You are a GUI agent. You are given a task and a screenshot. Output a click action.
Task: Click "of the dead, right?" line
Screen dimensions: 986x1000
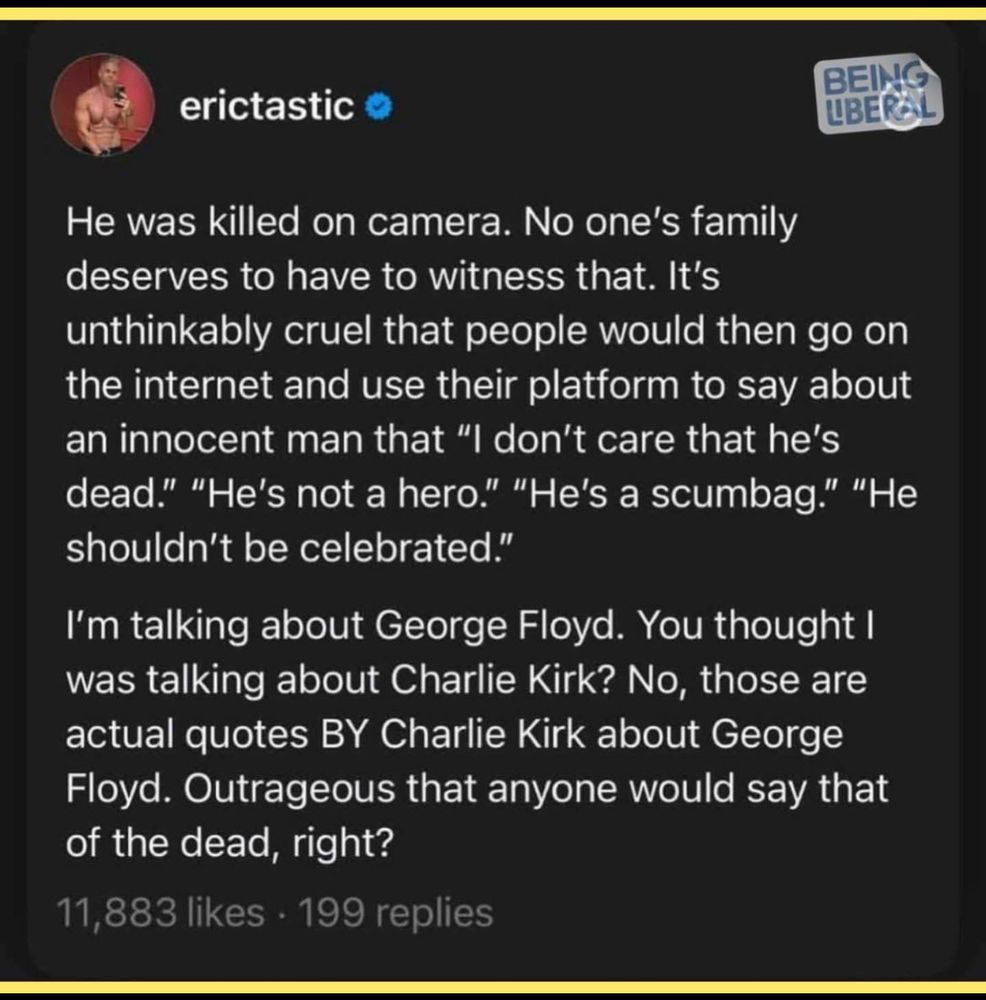click(x=228, y=841)
